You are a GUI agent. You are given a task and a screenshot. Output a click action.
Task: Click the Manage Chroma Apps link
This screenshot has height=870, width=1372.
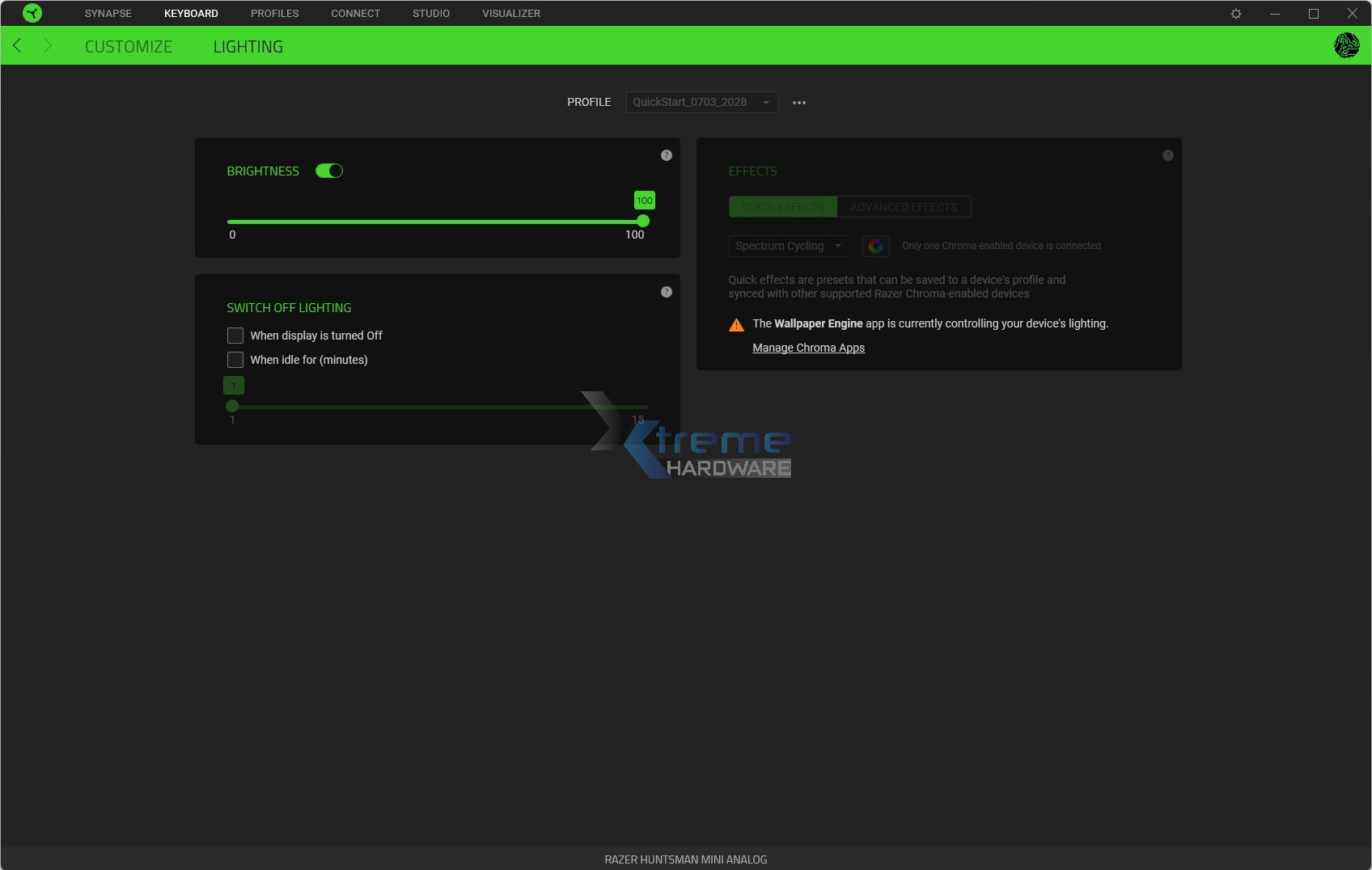click(x=808, y=348)
